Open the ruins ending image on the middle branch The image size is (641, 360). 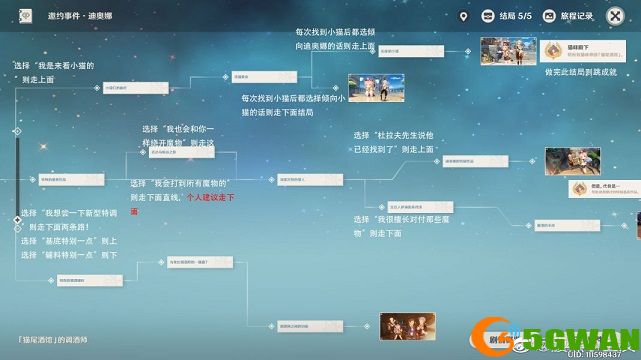573,161
